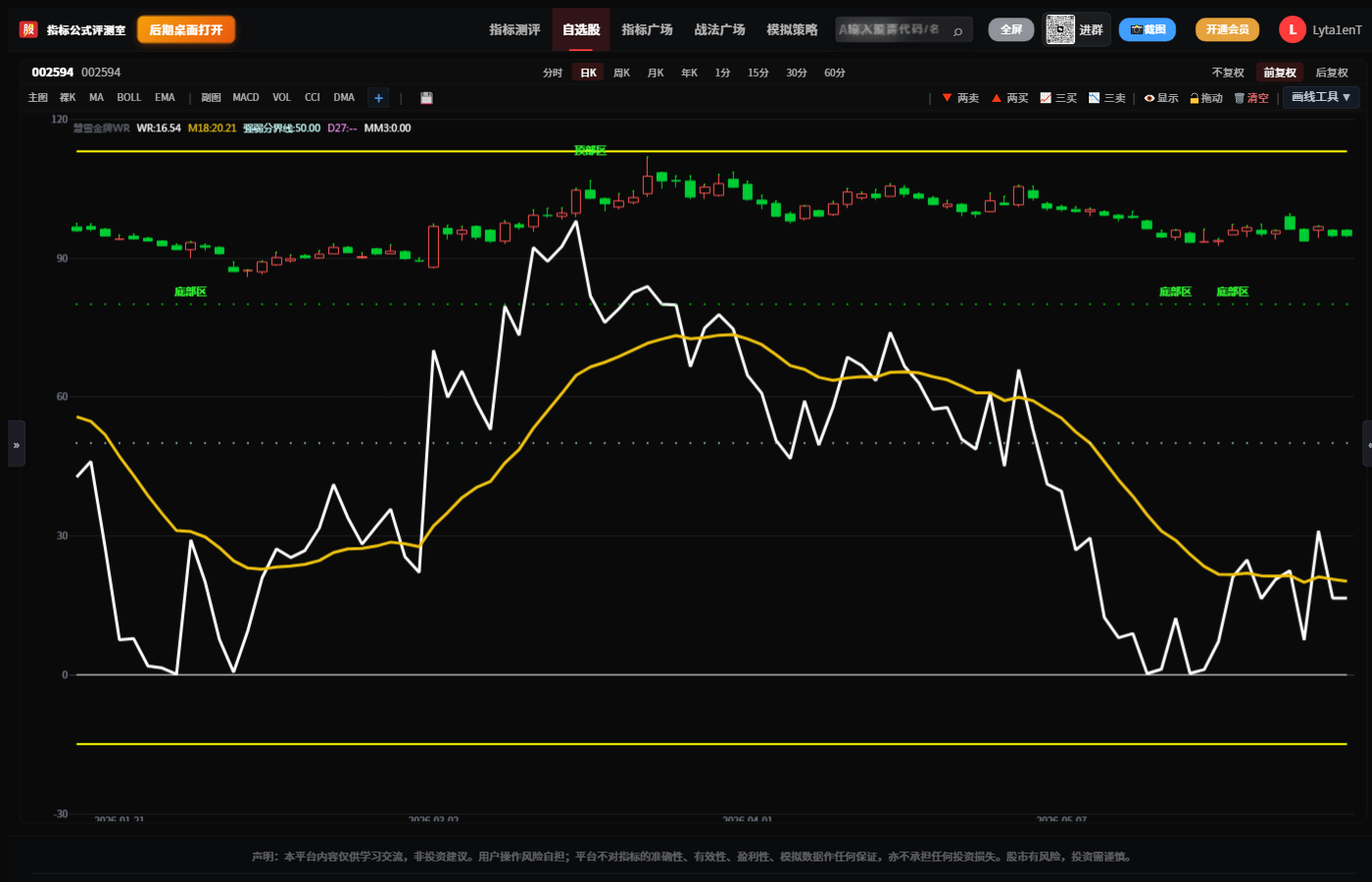The image size is (1372, 882).
Task: Expand the right side panel handle
Action: coord(1368,444)
